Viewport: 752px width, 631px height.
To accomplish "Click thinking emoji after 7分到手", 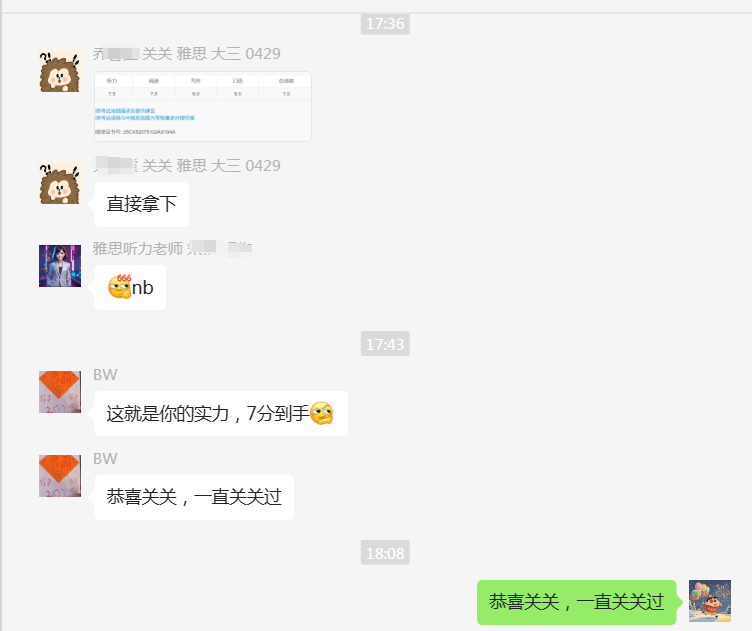I will tap(322, 413).
